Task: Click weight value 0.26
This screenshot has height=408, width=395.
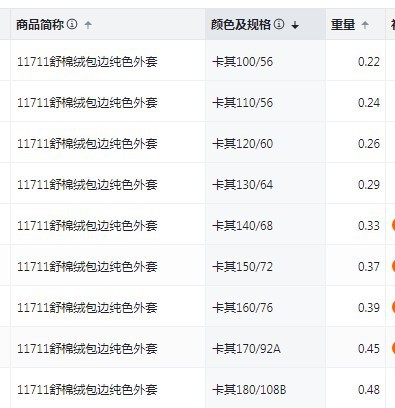Action: pyautogui.click(x=369, y=144)
